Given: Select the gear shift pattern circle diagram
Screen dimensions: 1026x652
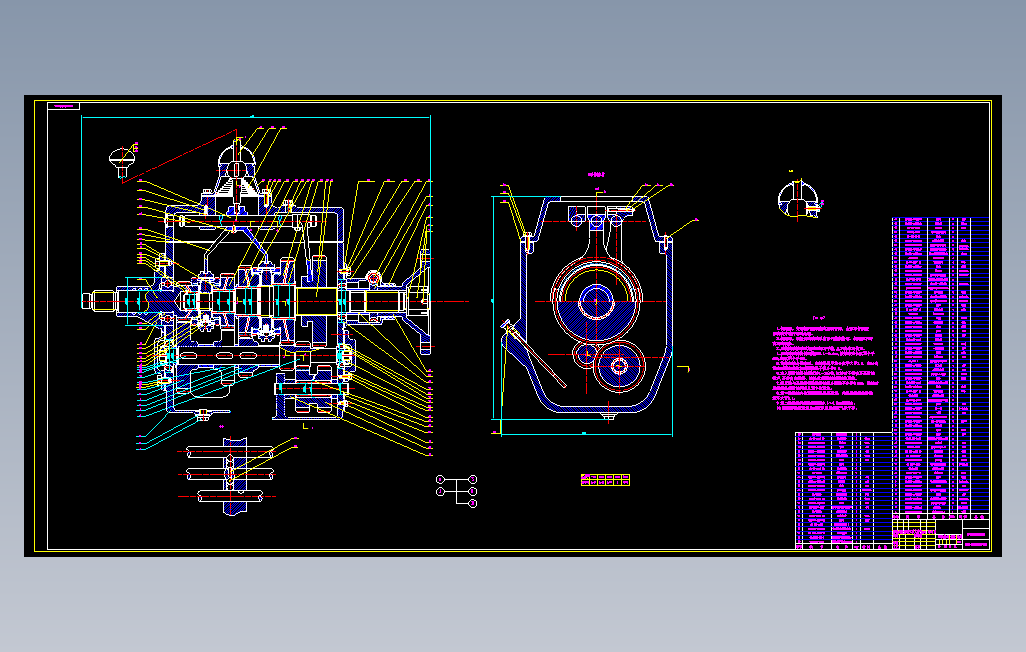Looking at the screenshot, I should (457, 491).
